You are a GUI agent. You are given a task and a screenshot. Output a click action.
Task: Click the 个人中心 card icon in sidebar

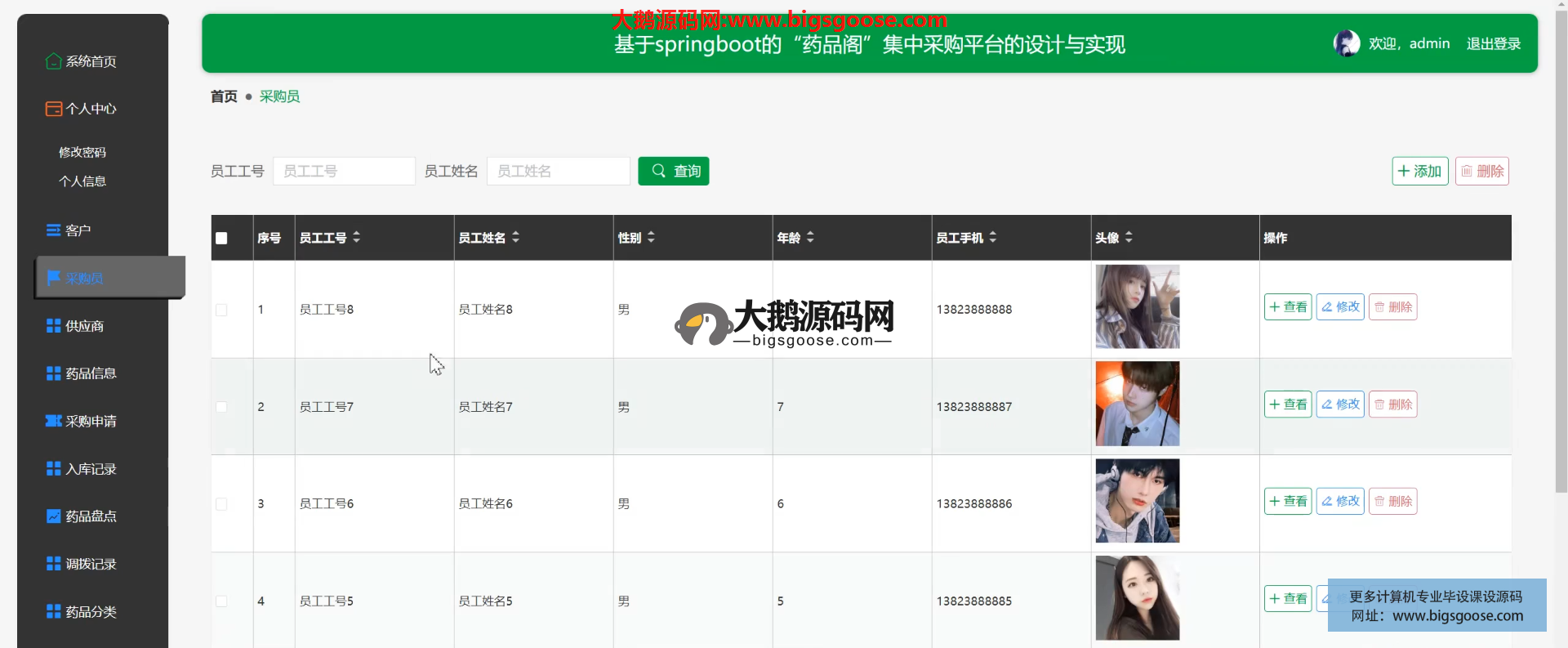[53, 109]
